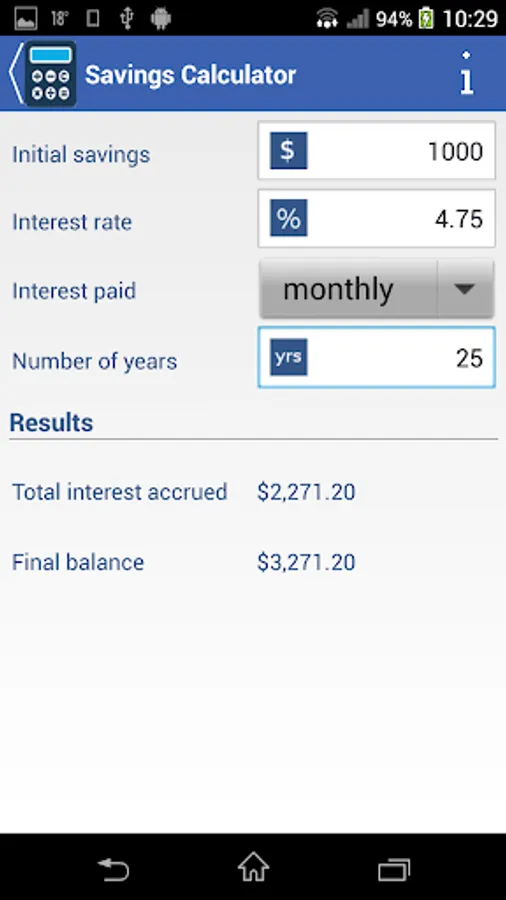This screenshot has width=506, height=900.
Task: Edit the Interest rate value 4.75
Action: 376,219
